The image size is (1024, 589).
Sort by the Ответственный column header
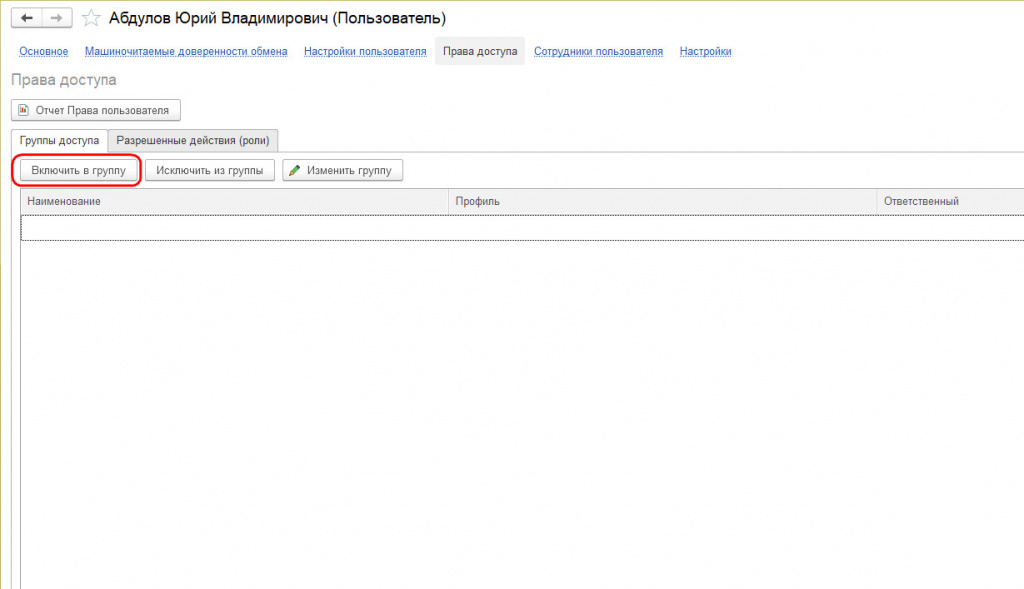950,201
